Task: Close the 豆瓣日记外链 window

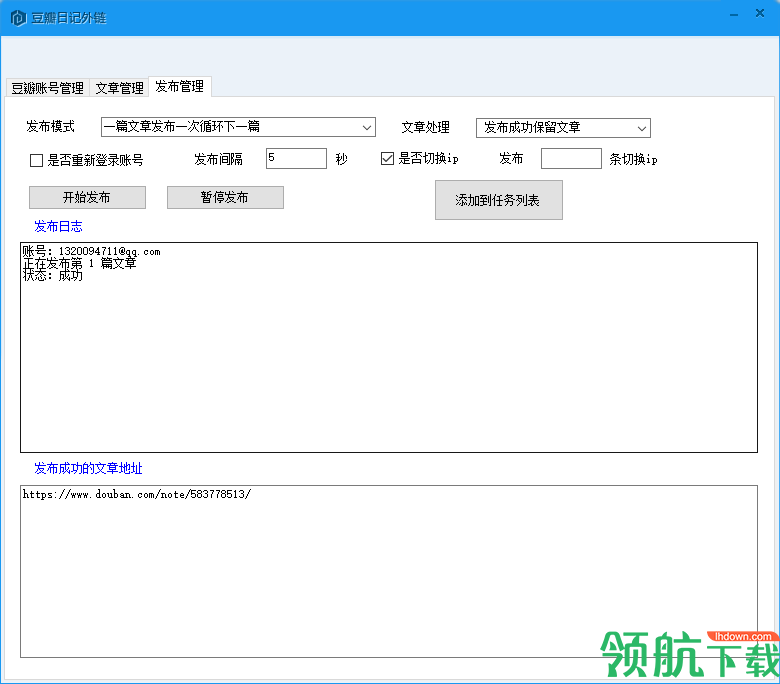Action: [x=760, y=13]
